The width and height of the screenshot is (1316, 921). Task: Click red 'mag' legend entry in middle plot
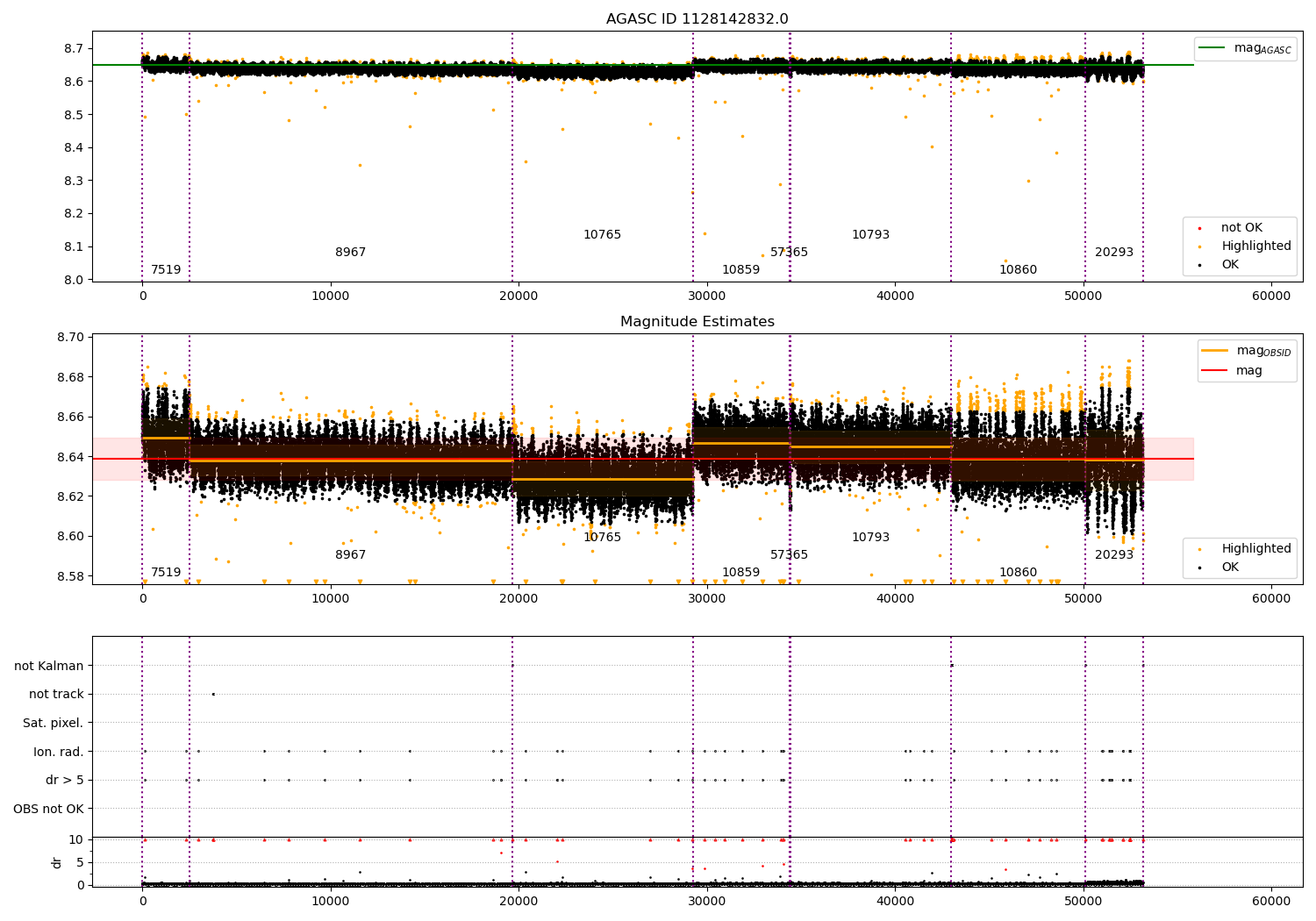(1233, 371)
